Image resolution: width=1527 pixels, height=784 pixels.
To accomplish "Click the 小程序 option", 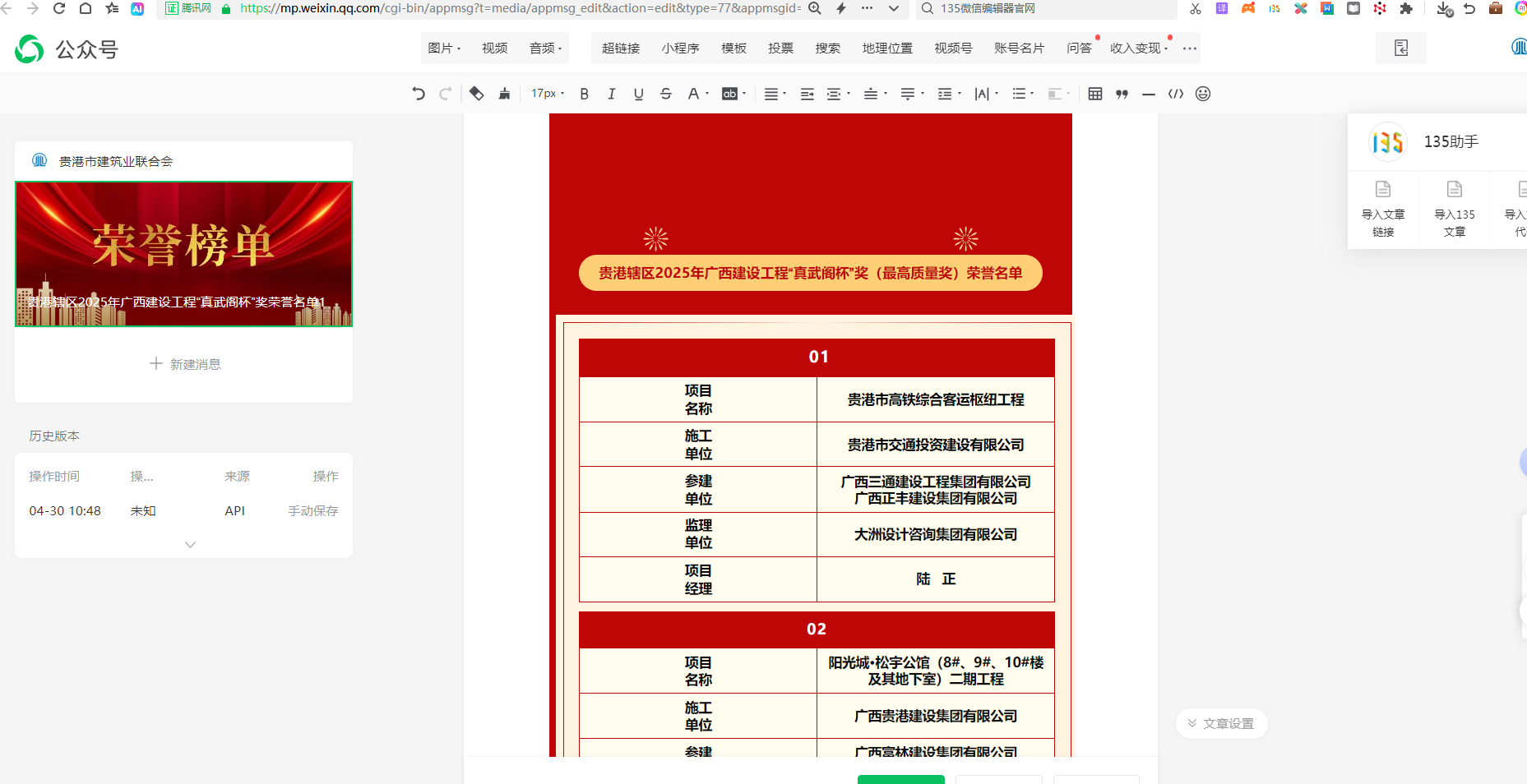I will click(x=680, y=48).
